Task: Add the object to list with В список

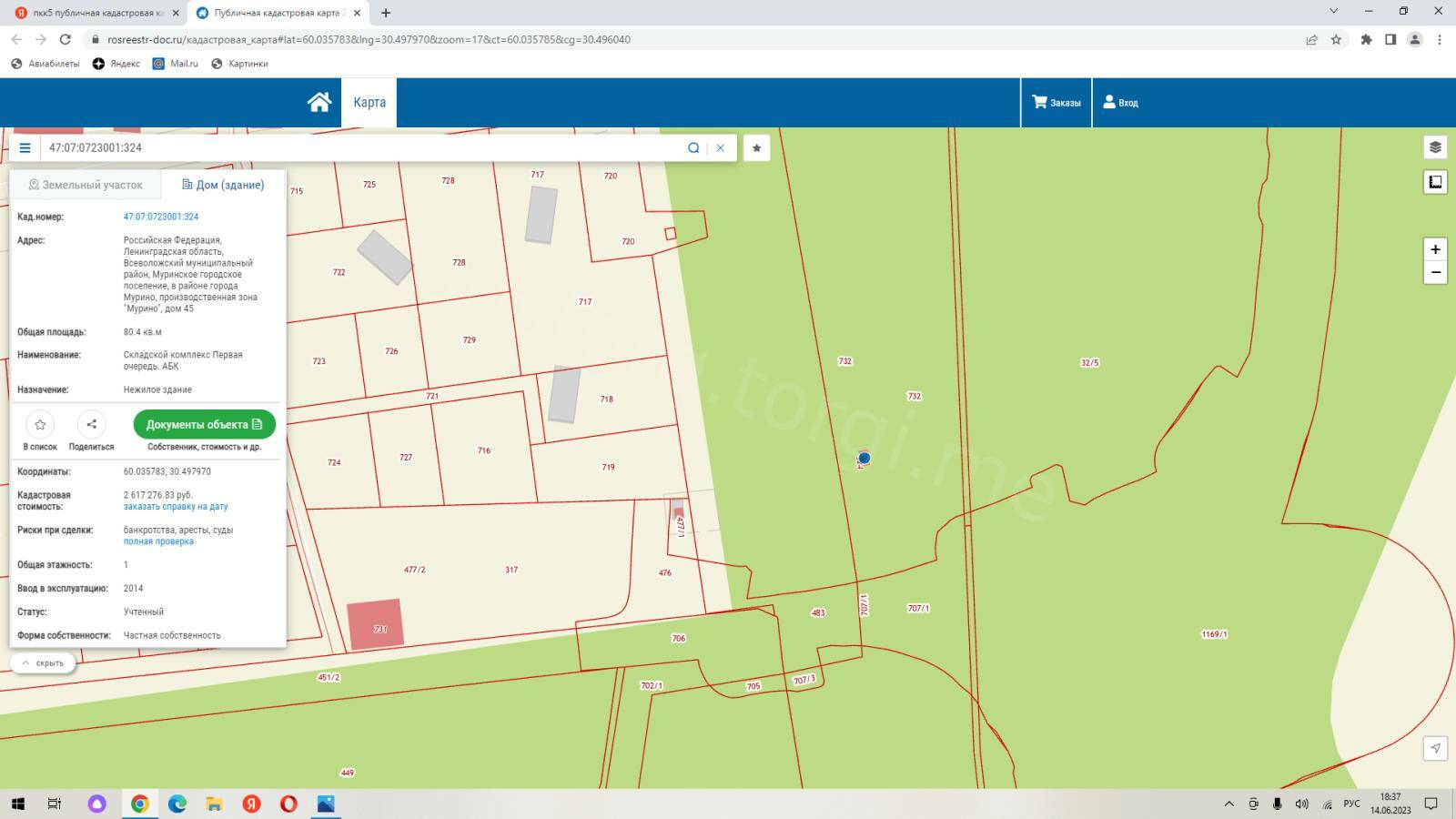Action: click(x=40, y=425)
